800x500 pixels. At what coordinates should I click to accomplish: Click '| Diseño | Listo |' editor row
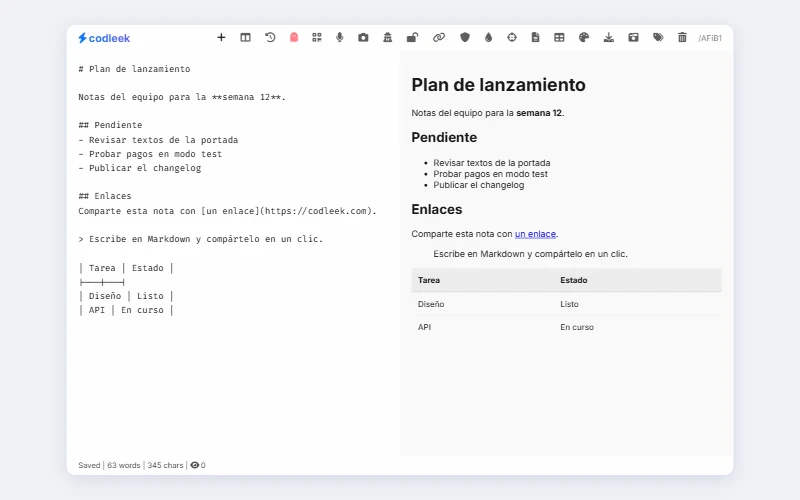click(126, 296)
